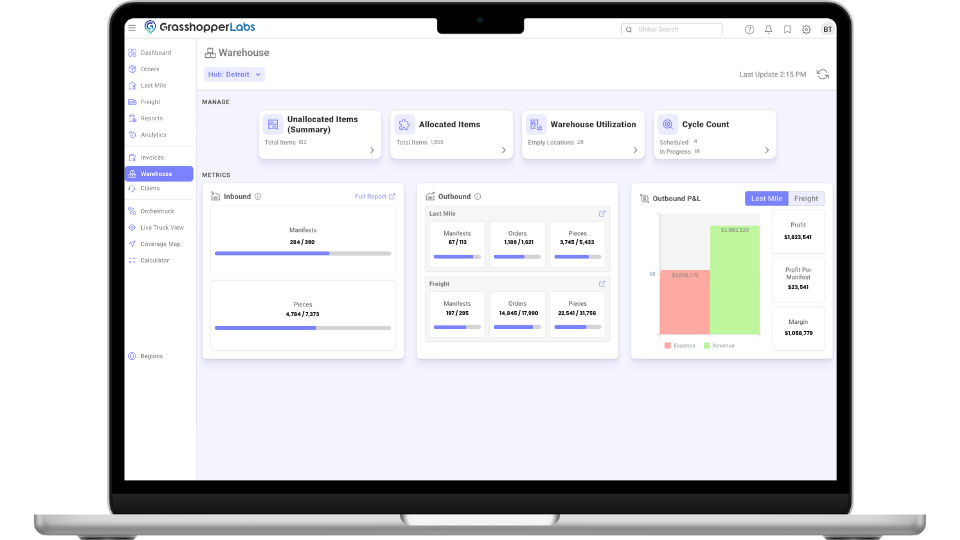The image size is (960, 540).
Task: Click the Inbound Manifests progress bar
Action: (303, 253)
